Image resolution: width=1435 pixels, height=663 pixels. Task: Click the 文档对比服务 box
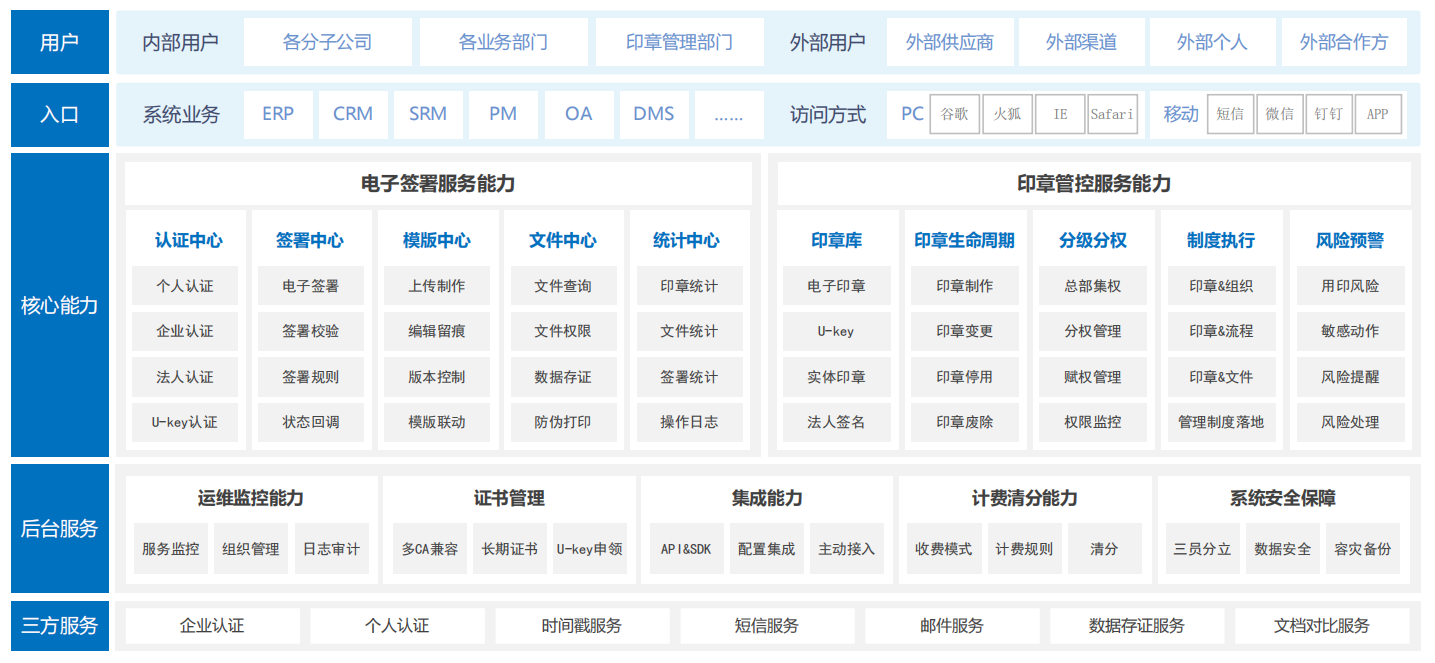coord(1322,626)
